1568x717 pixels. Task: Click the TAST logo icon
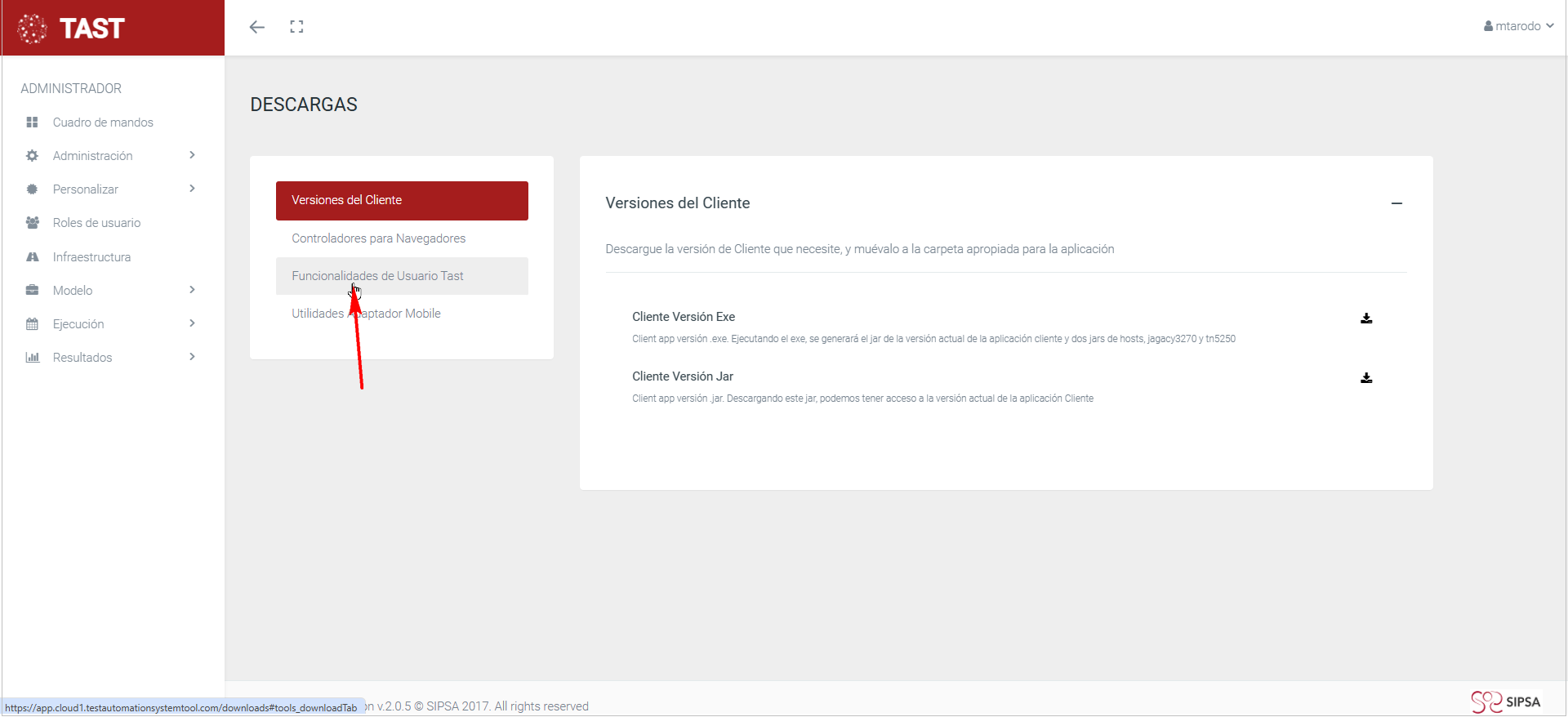coord(33,29)
